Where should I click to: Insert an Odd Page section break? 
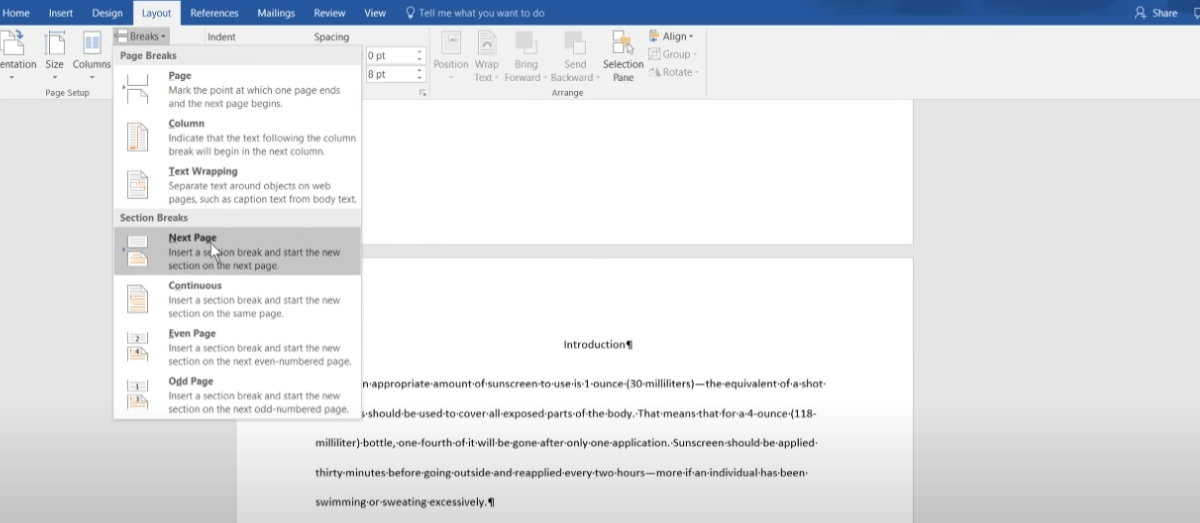[x=237, y=395]
